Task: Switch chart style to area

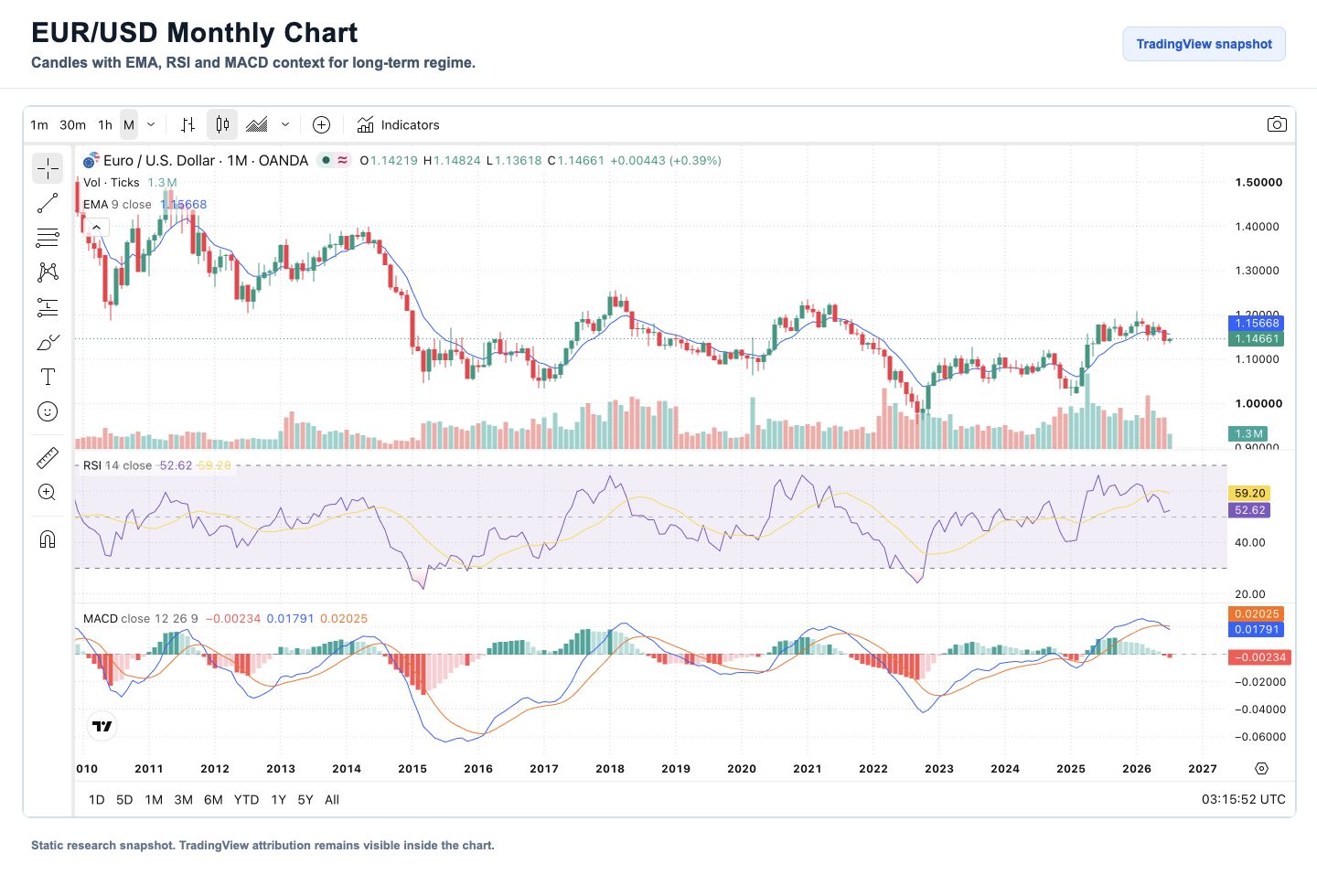Action: coord(257,124)
